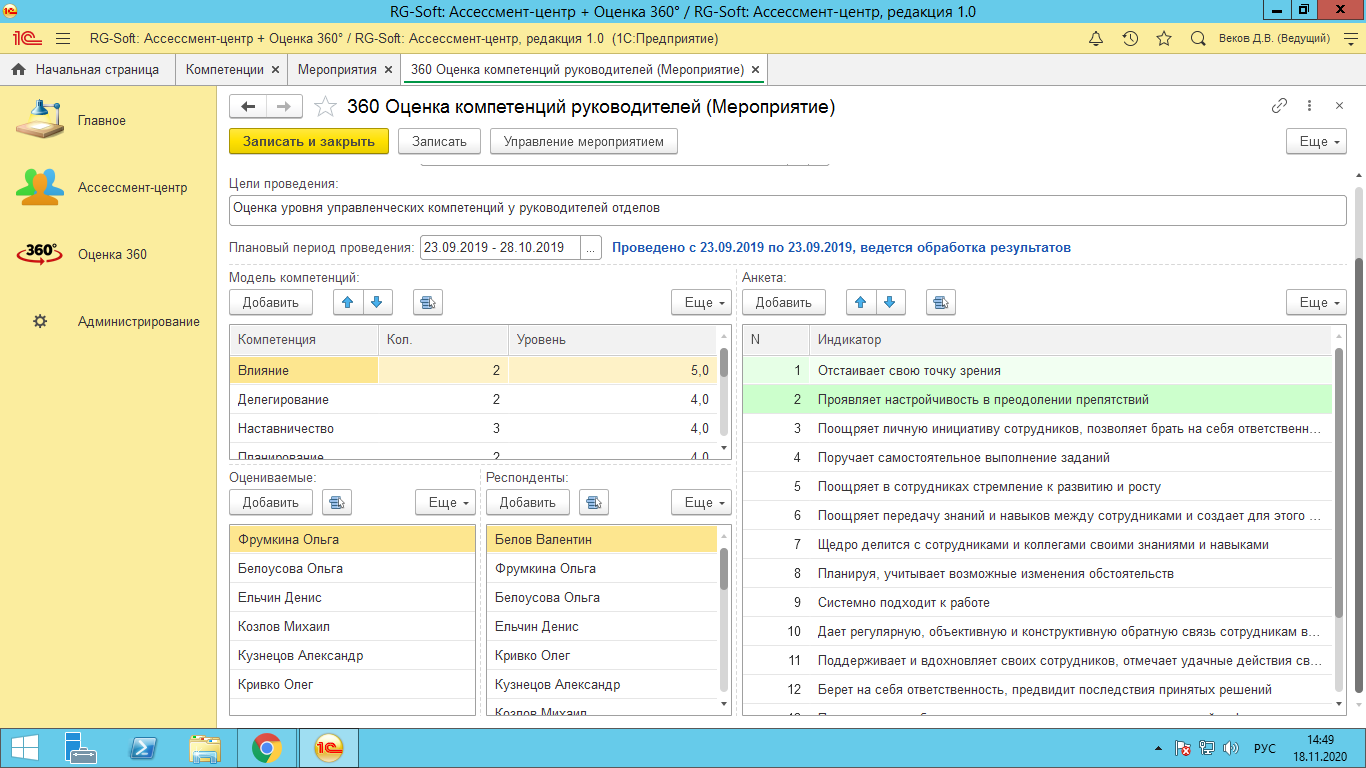Screen dimensions: 1366x768
Task: Click the Управление мероприятием button
Action: click(x=584, y=142)
